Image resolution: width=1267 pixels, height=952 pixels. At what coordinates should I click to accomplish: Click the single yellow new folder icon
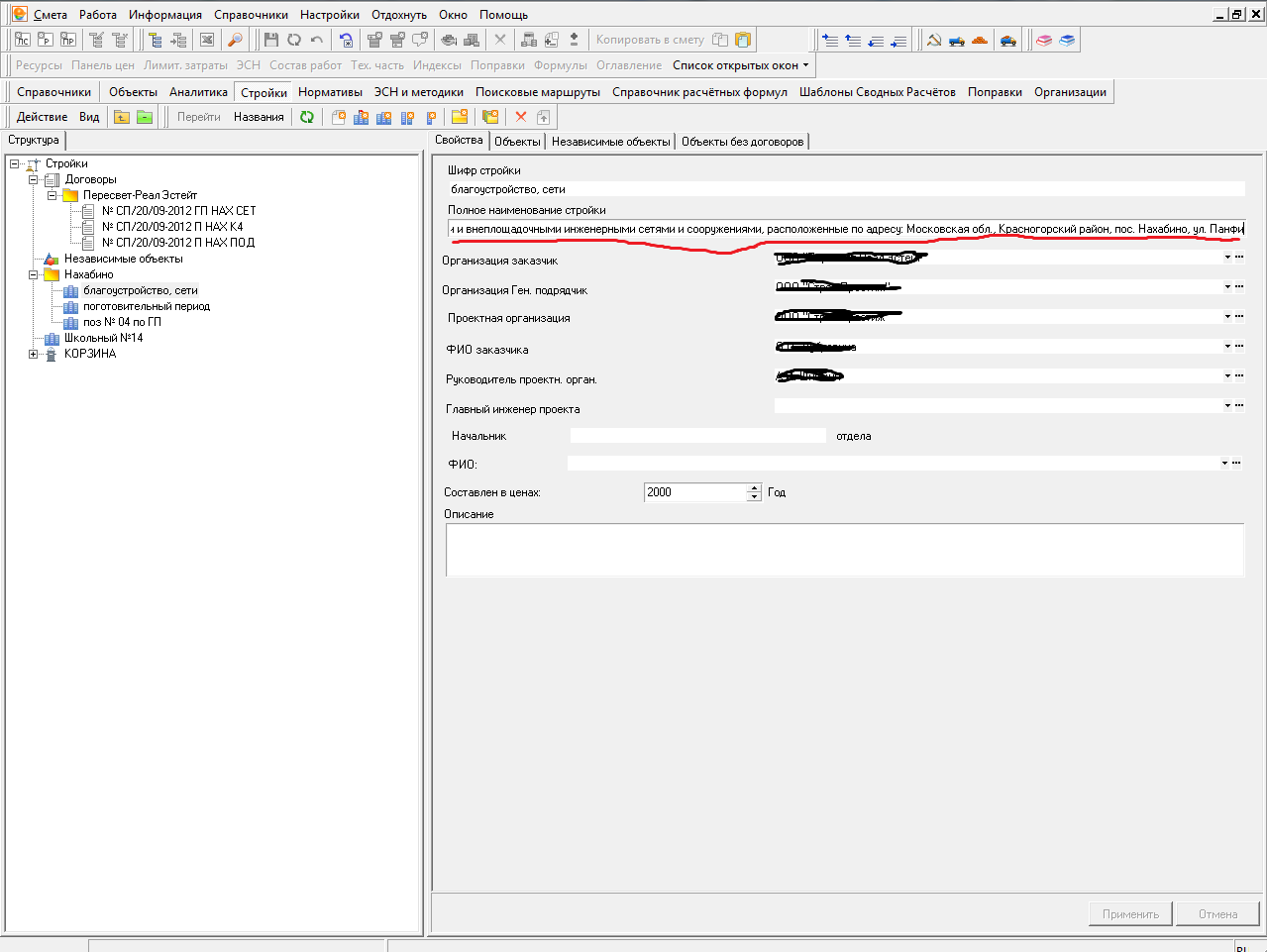pos(460,117)
